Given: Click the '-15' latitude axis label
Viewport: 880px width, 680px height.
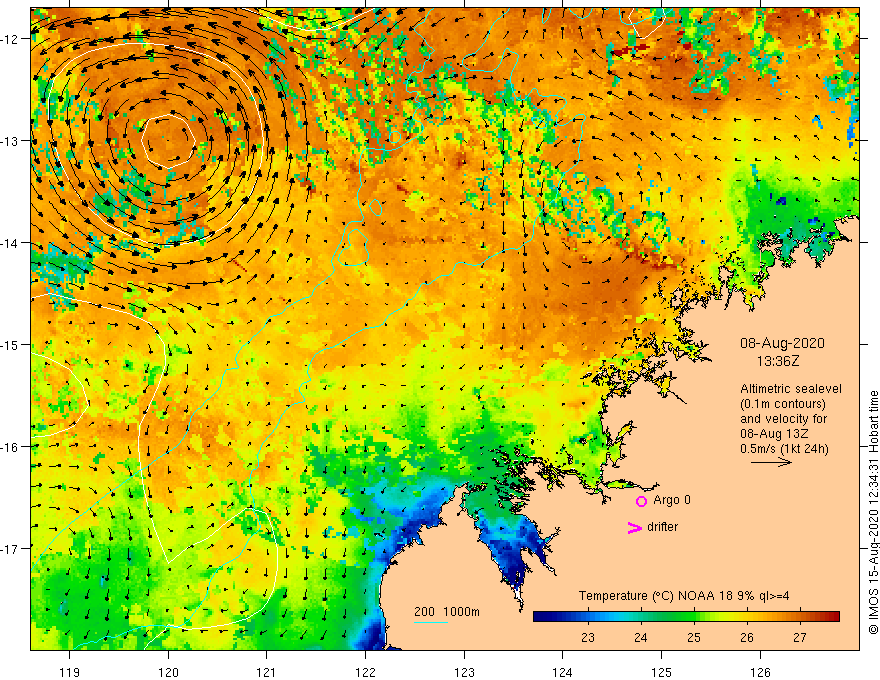Looking at the screenshot, I should pos(10,344).
